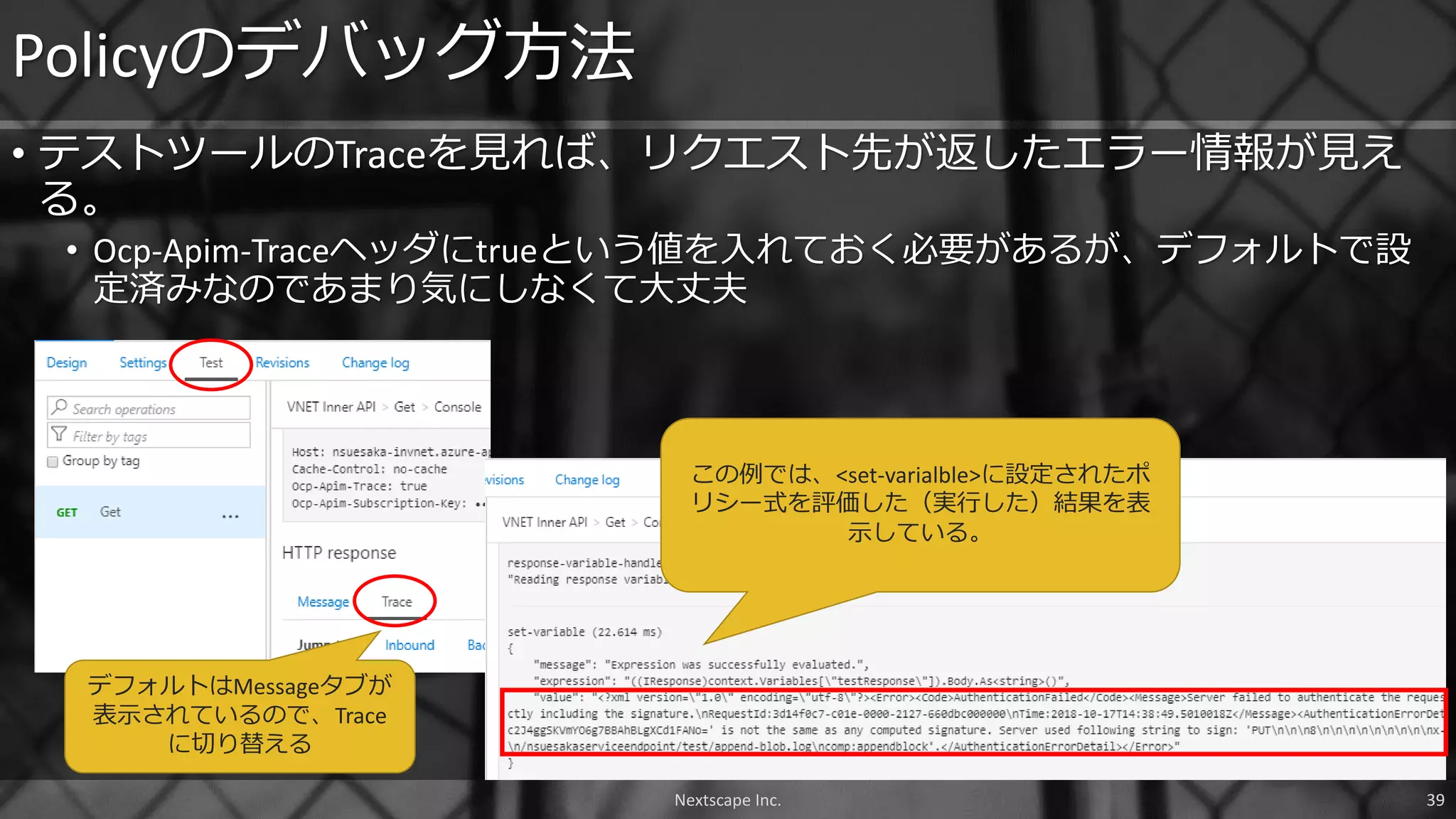Jump to the Inbound trace section
This screenshot has height=819, width=1456.
pyautogui.click(x=409, y=645)
